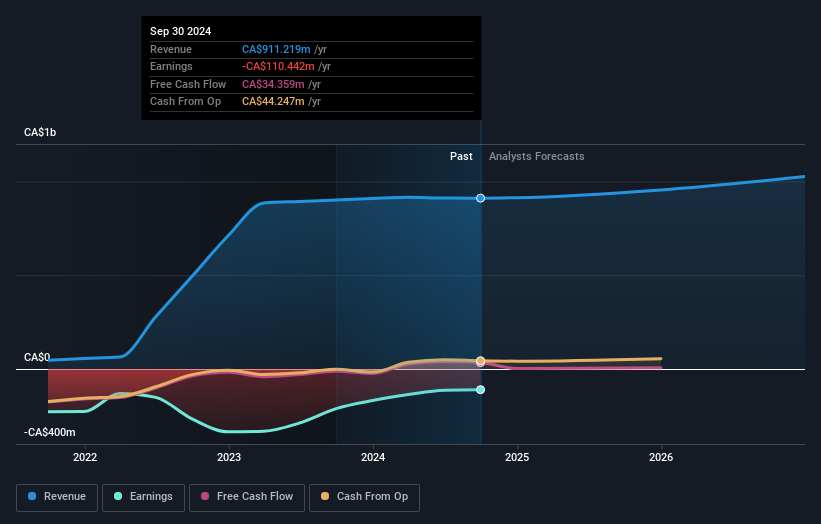Click the Past section label

(x=461, y=156)
